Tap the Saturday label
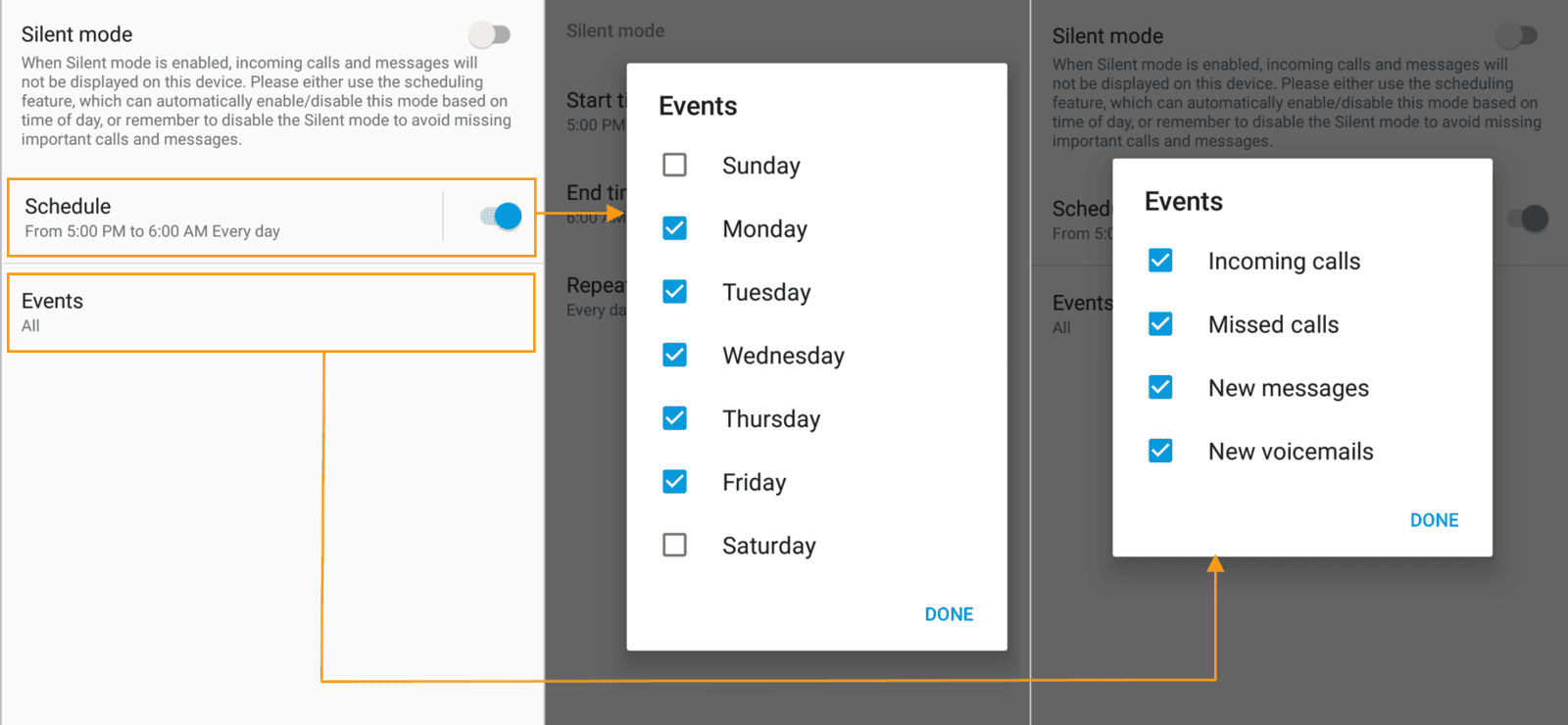The image size is (1568, 725). [768, 546]
